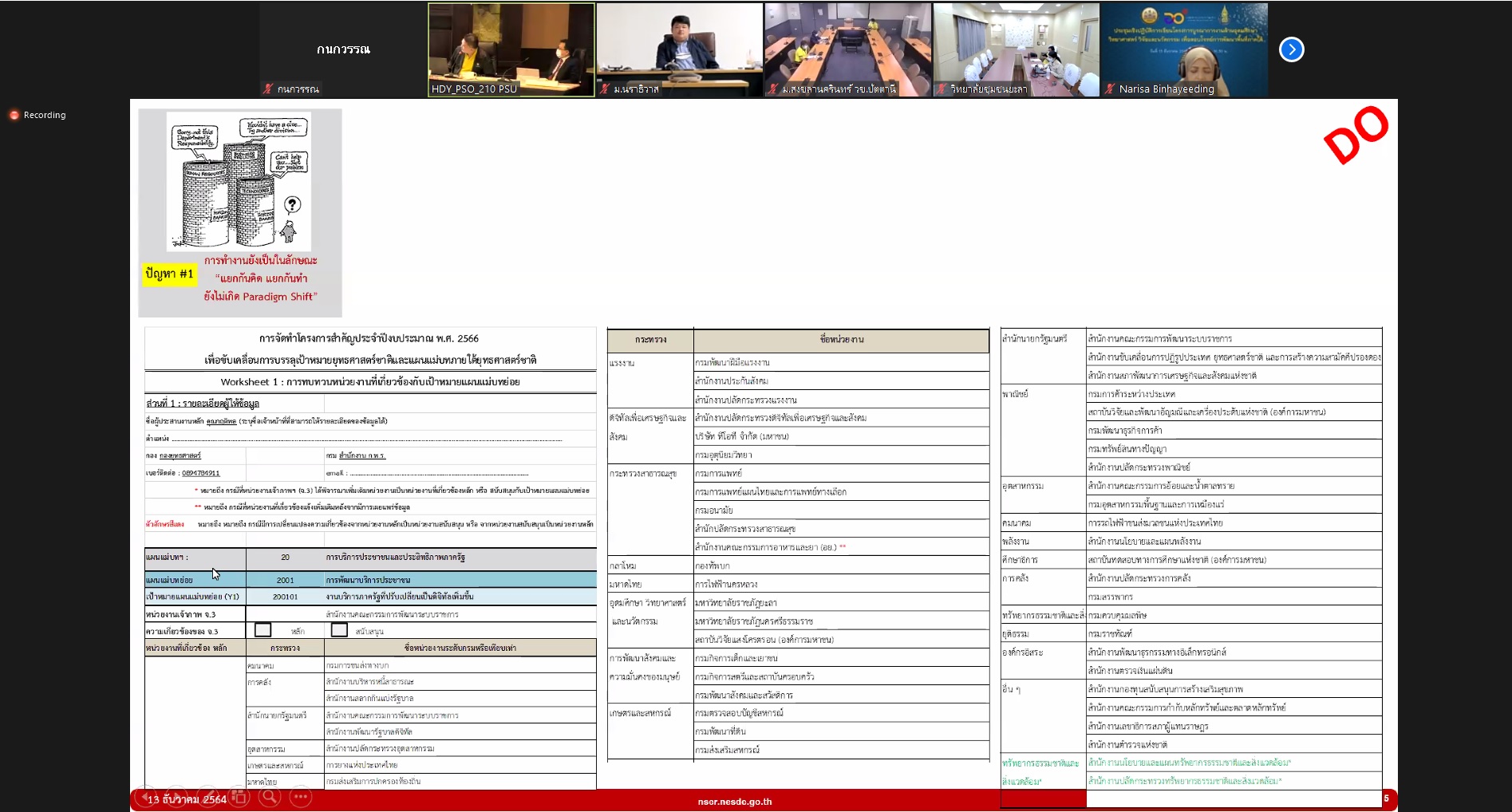Go to previous slide arrow in slideshow bar
Image resolution: width=1512 pixels, height=812 pixels.
[146, 797]
